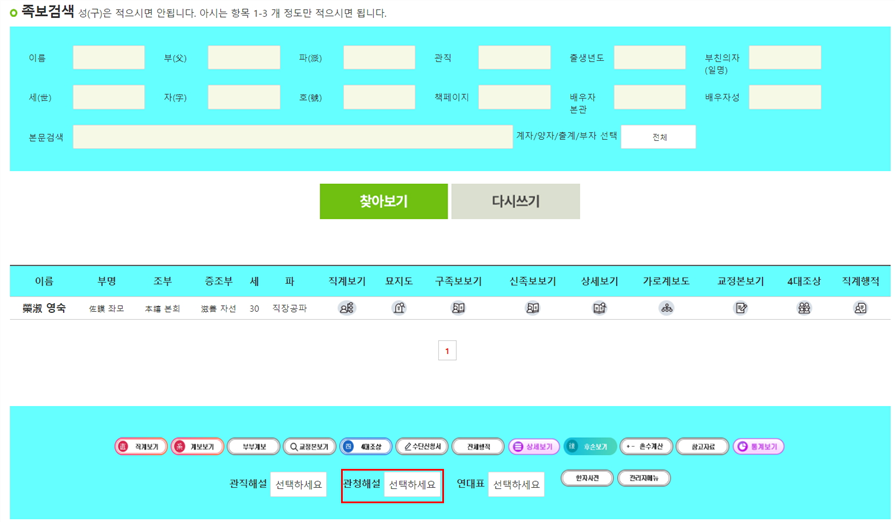Focus the 파(派) input field

click(x=379, y=58)
